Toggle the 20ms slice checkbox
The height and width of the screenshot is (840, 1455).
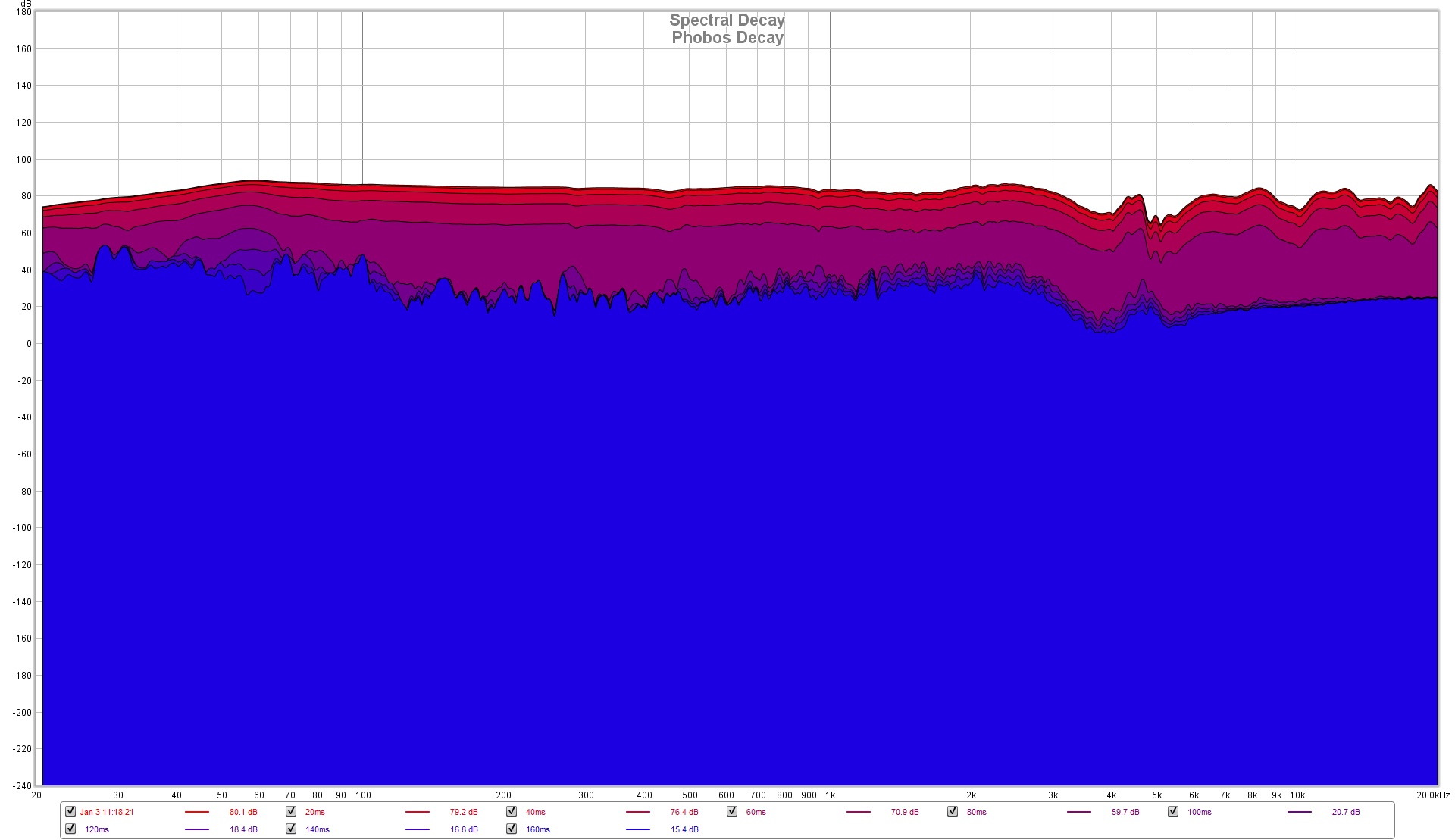291,811
